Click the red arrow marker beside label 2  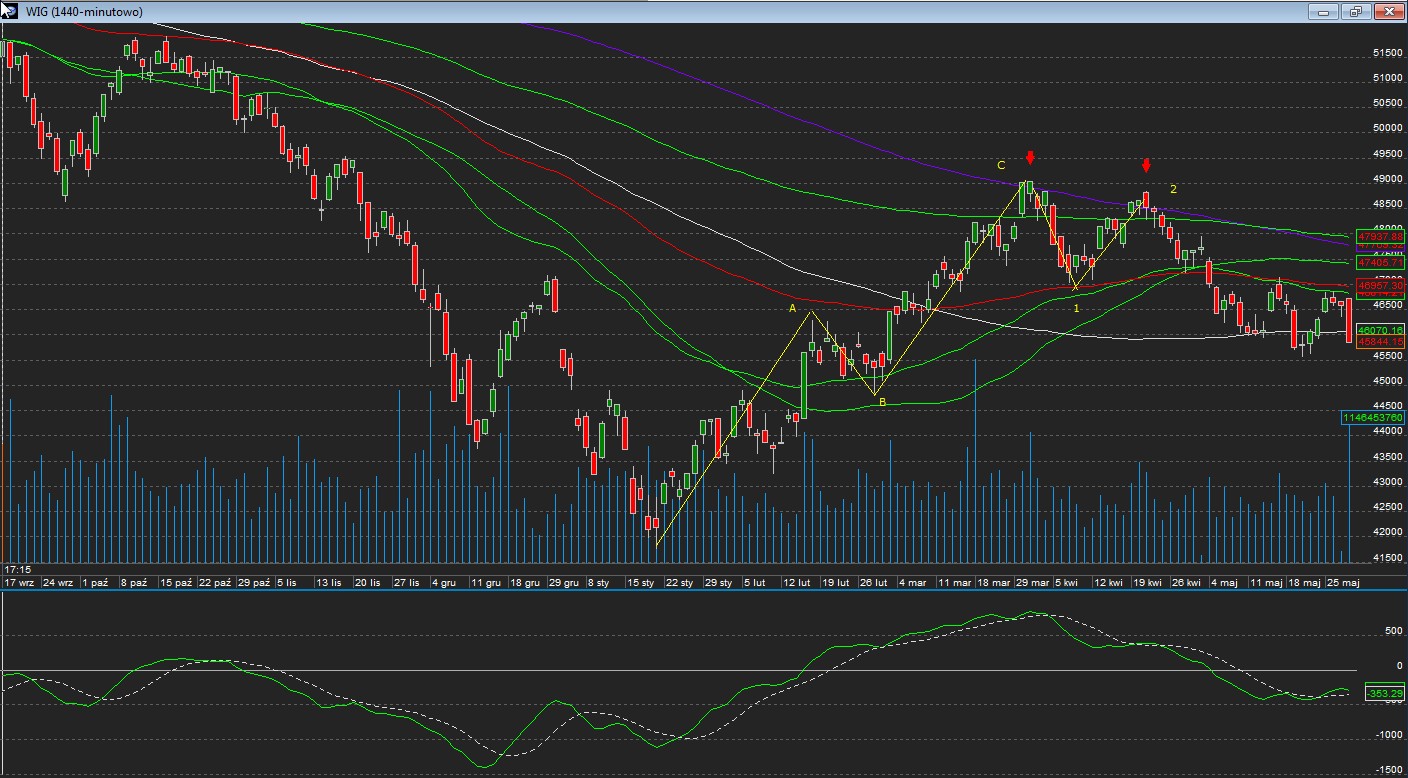tap(1147, 165)
